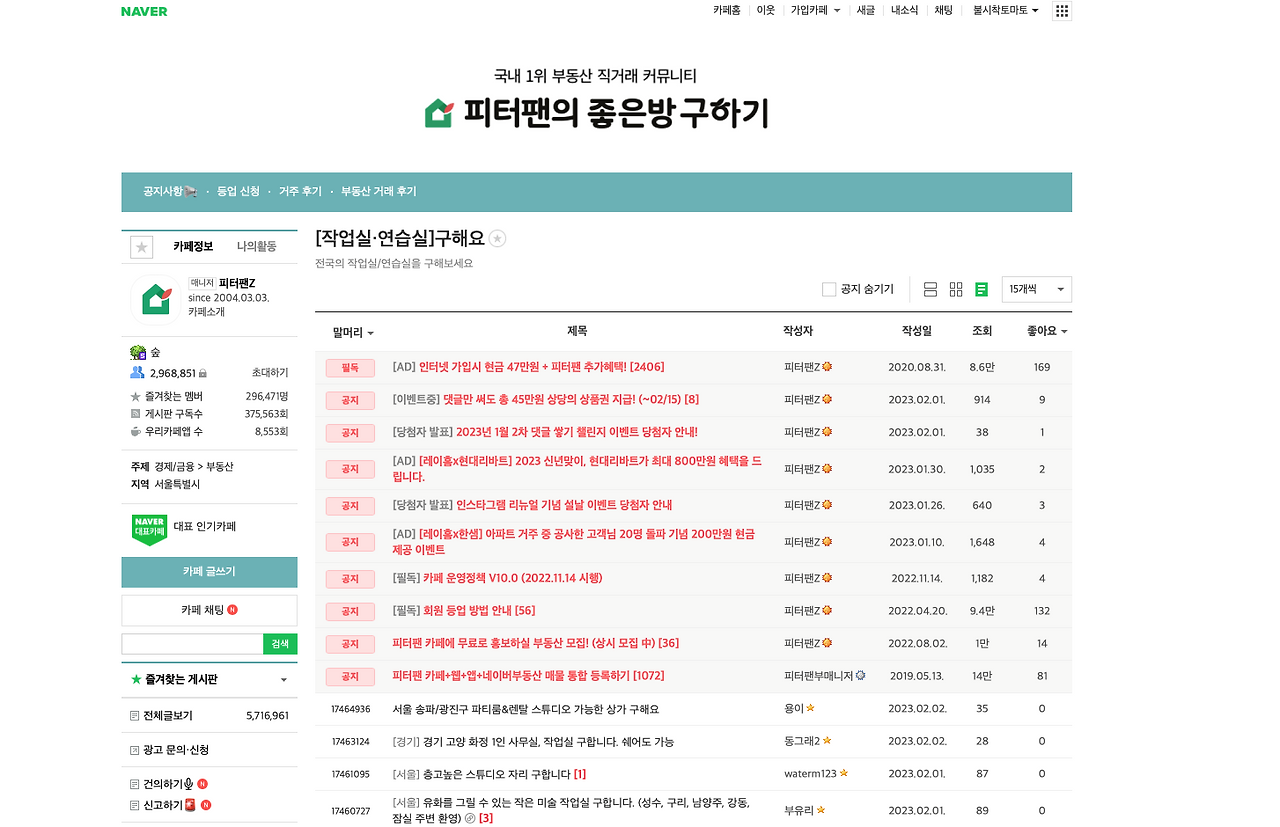Toggle the favorite star next to 작업실·연습실 구해요
Viewport: 1280px width, 827px height.
coord(497,238)
